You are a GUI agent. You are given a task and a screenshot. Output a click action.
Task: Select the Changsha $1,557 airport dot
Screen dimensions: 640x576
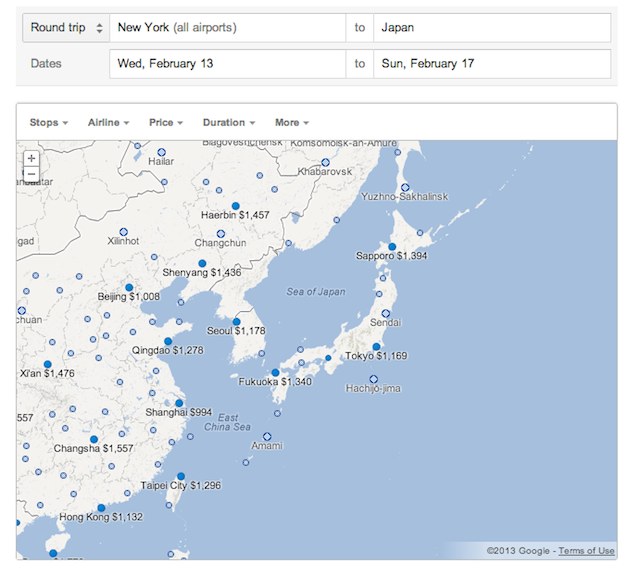click(x=94, y=439)
